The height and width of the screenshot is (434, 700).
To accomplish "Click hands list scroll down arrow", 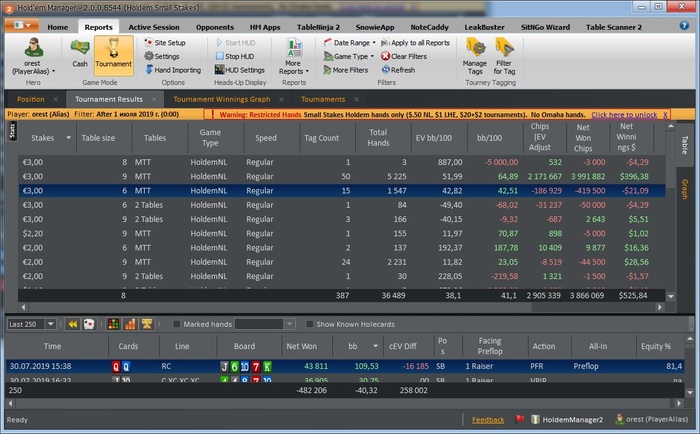I will point(690,393).
